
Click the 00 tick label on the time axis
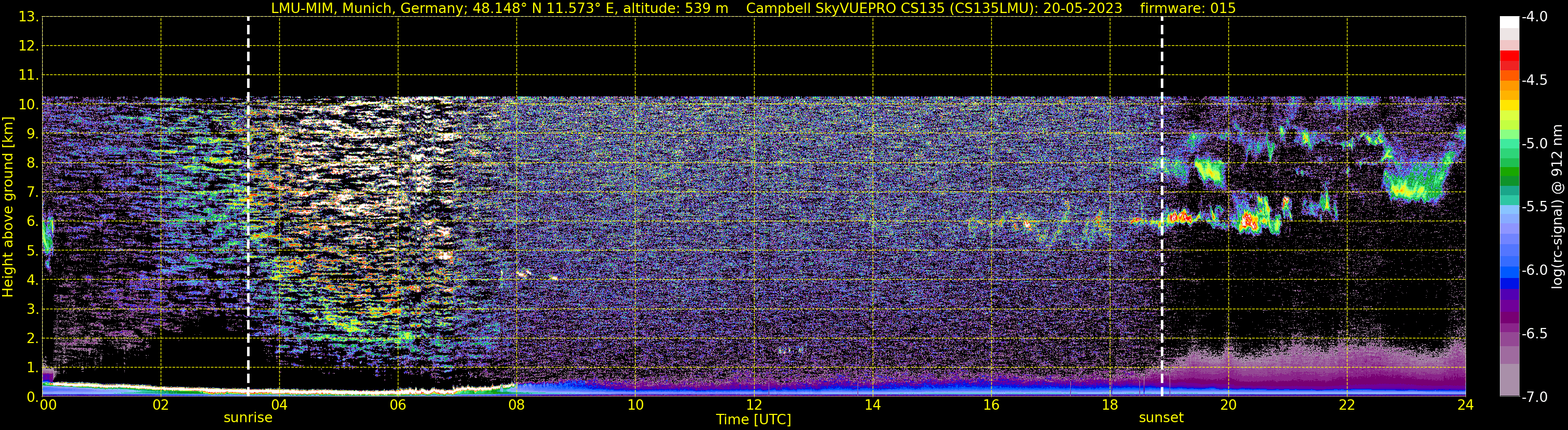48,405
